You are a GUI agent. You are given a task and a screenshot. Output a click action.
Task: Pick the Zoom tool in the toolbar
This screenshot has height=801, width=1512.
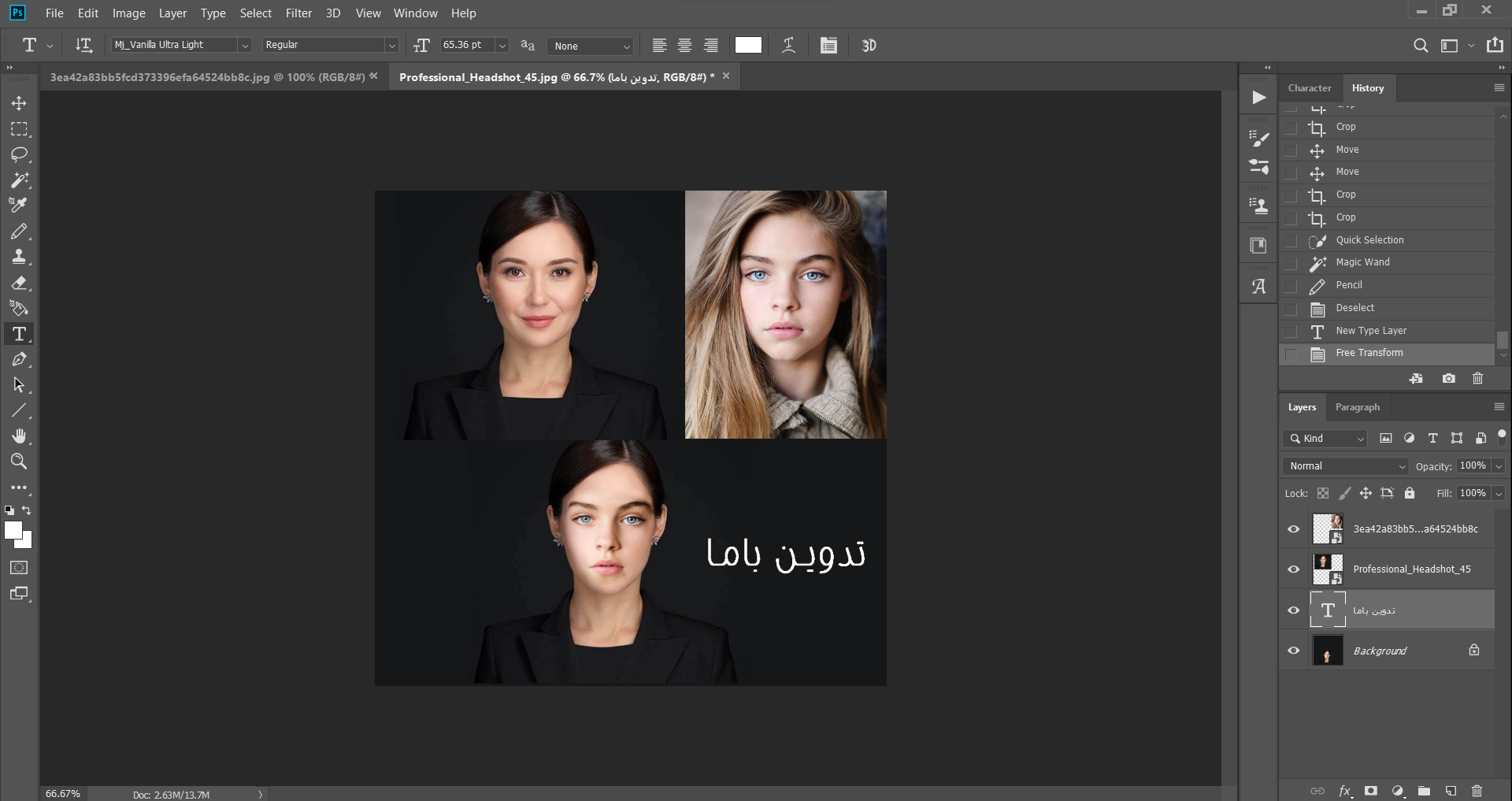[19, 462]
